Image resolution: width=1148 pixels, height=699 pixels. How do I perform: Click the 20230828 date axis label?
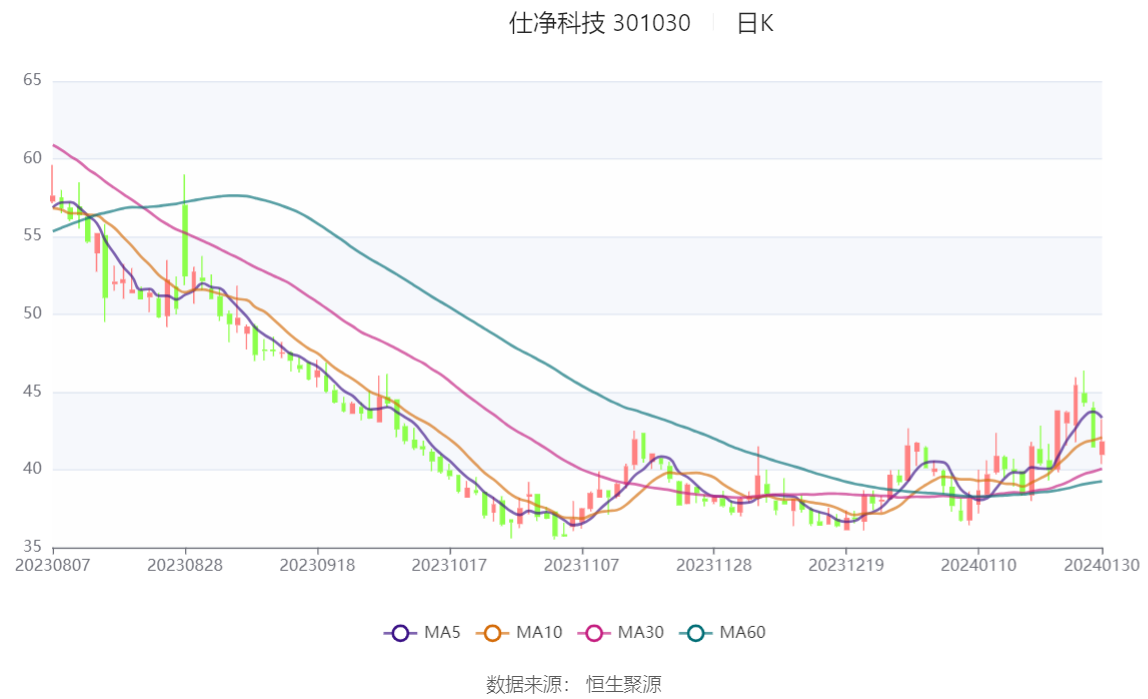point(184,566)
